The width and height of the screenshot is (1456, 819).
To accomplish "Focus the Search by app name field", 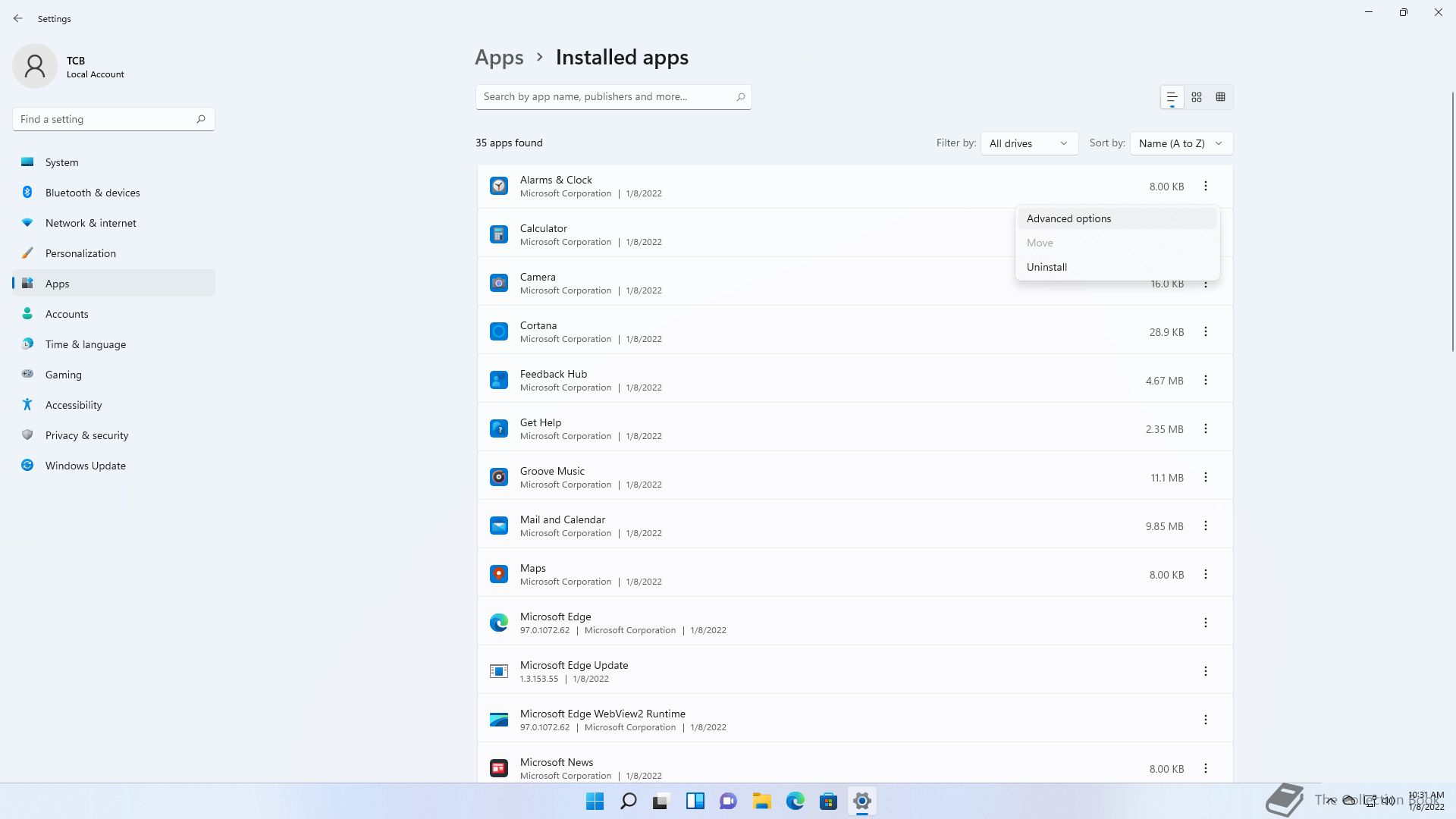I will click(x=613, y=97).
